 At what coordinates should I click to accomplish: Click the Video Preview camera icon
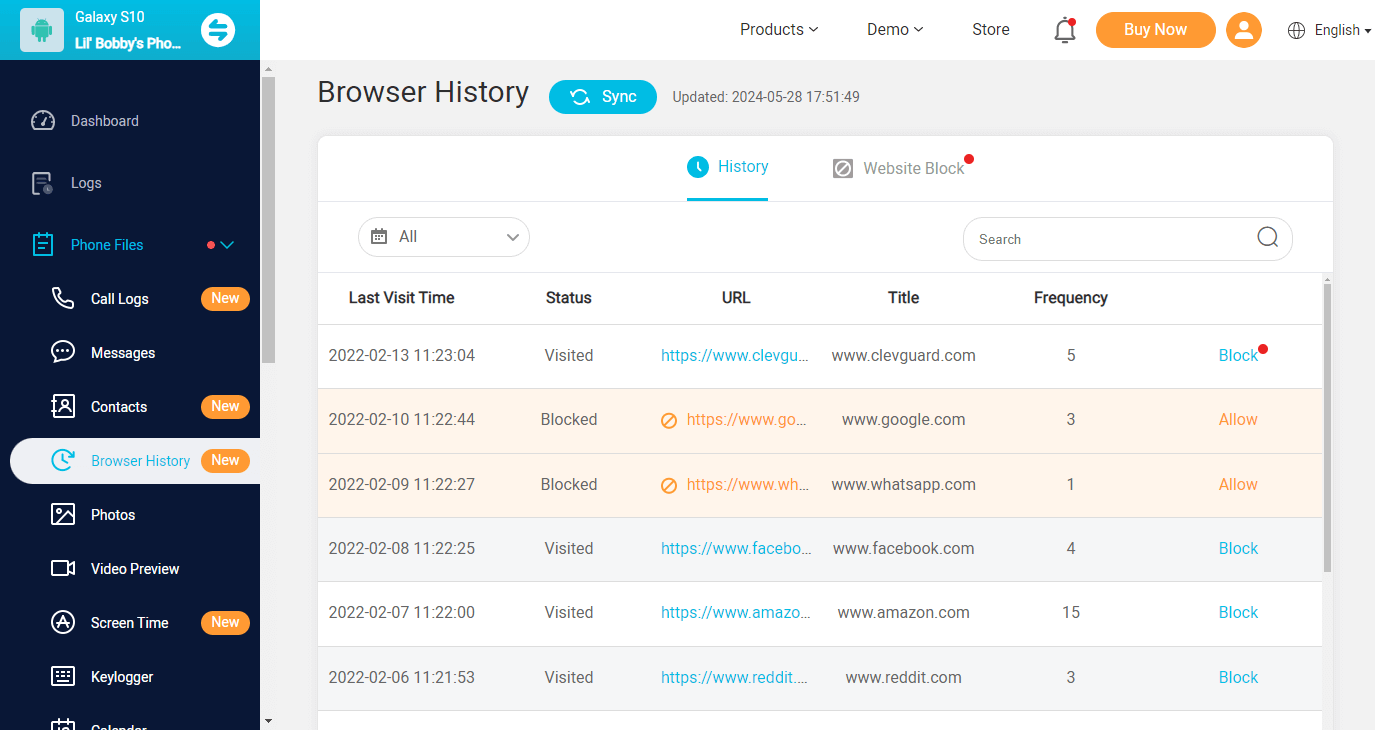pos(63,568)
